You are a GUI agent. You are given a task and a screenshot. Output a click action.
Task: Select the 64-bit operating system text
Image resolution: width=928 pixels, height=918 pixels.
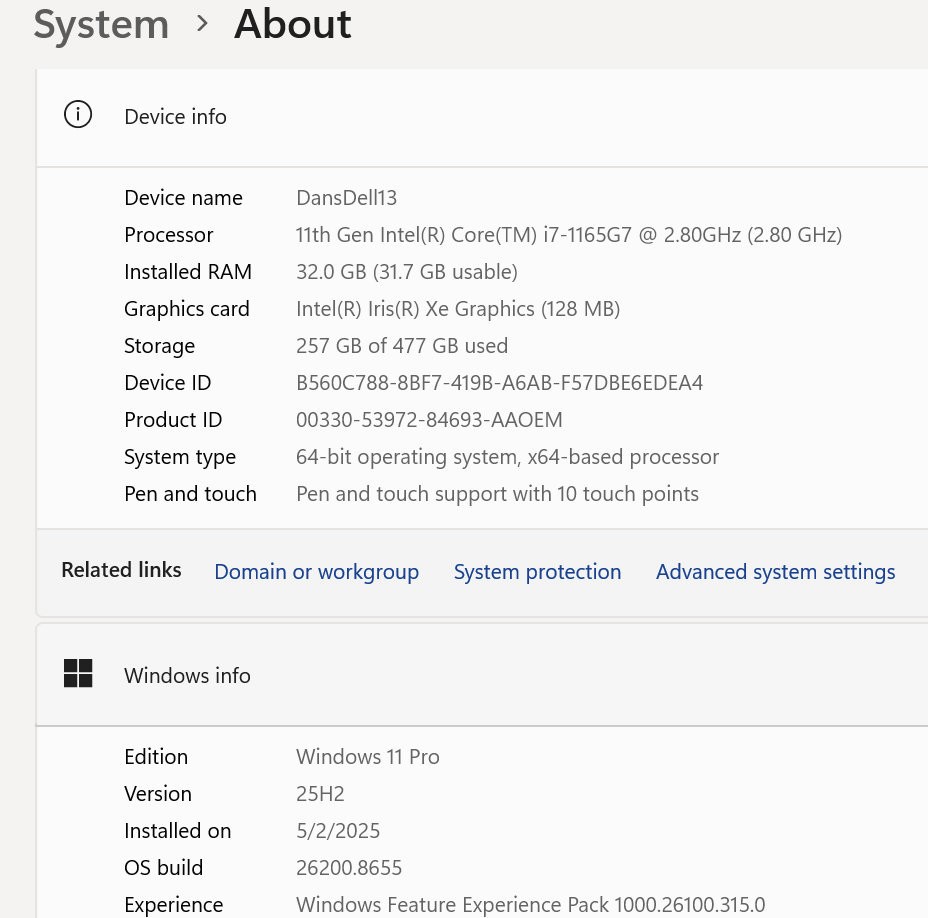click(507, 457)
